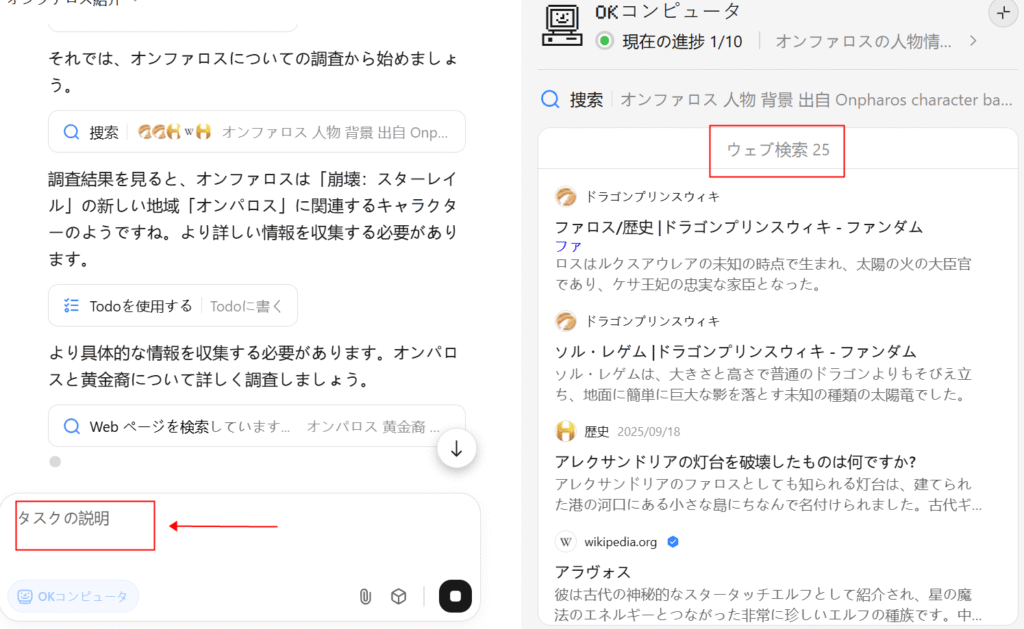
Task: Open ファロス/歴史 ドラゴンプリンスウィキ result
Action: (x=738, y=227)
